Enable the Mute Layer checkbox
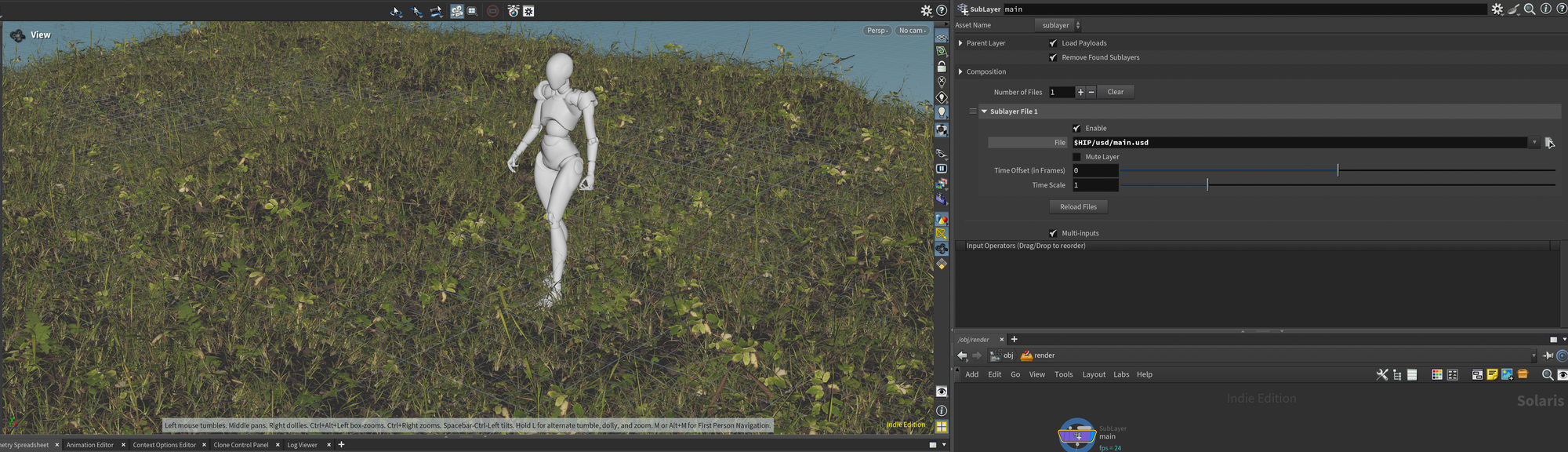The height and width of the screenshot is (452, 1568). click(1076, 157)
